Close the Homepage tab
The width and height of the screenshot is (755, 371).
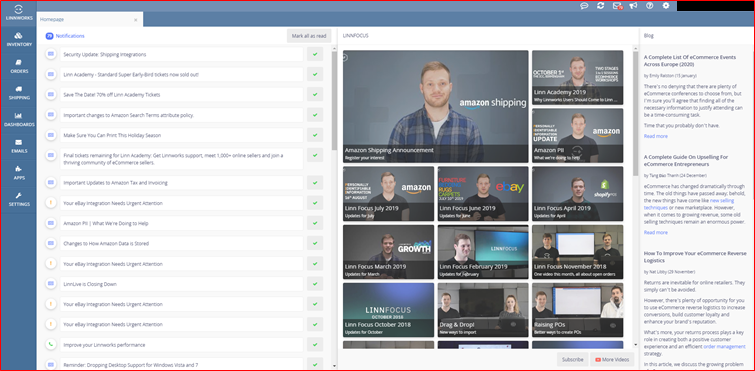136,20
